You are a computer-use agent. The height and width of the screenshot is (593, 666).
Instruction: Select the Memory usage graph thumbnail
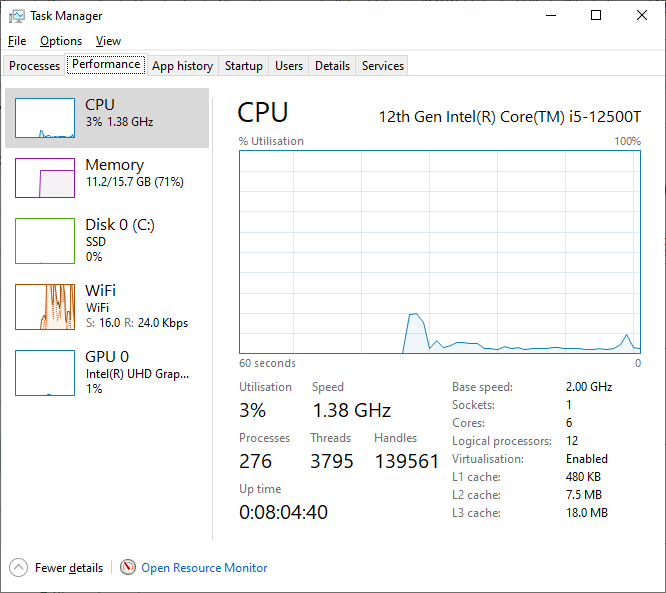pos(45,178)
